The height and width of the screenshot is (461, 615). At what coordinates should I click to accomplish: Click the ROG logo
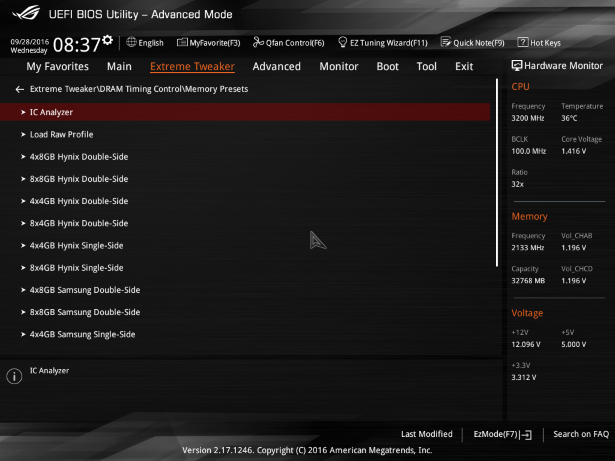coord(26,13)
